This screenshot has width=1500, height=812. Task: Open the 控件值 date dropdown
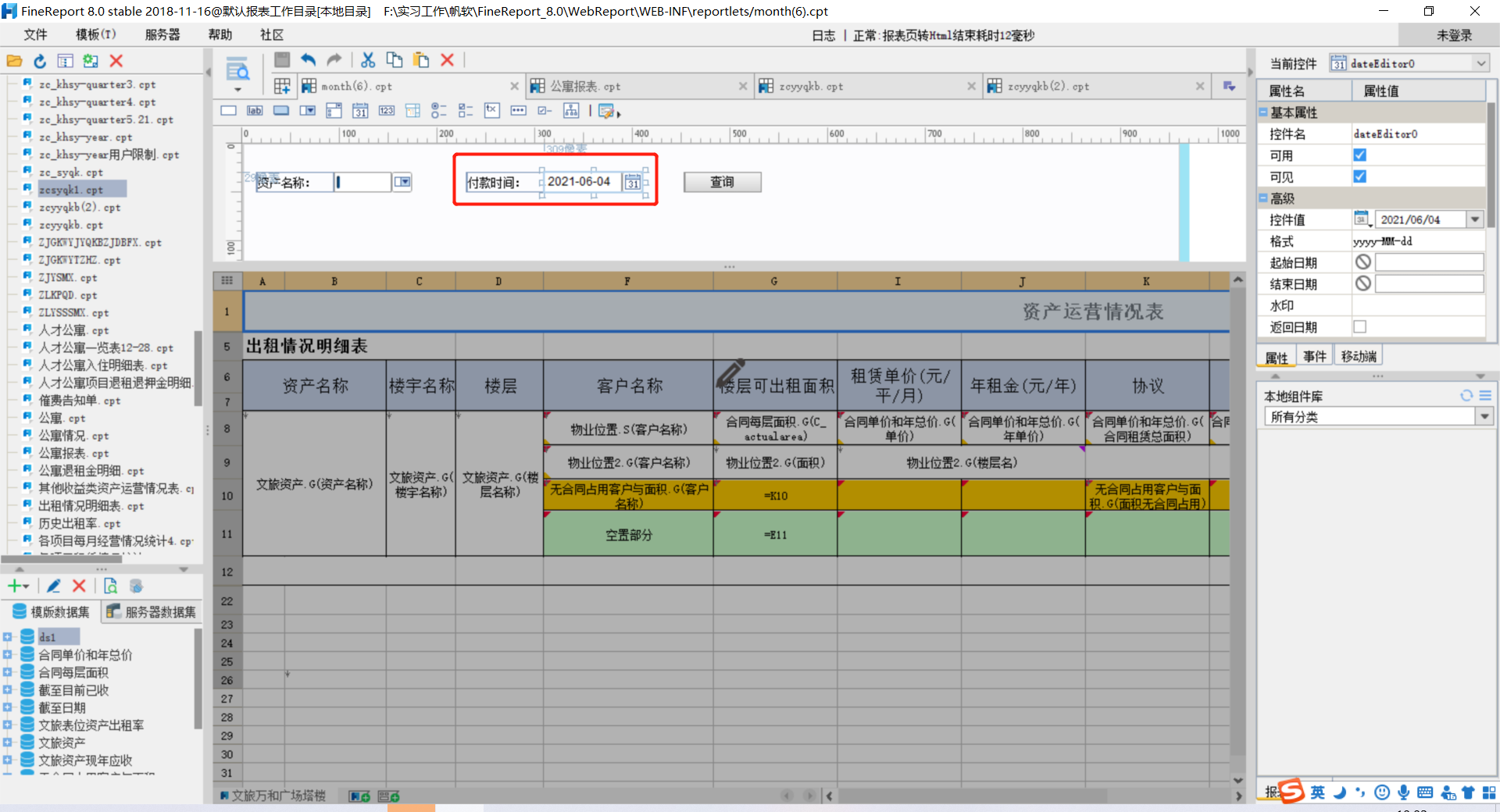(1475, 220)
